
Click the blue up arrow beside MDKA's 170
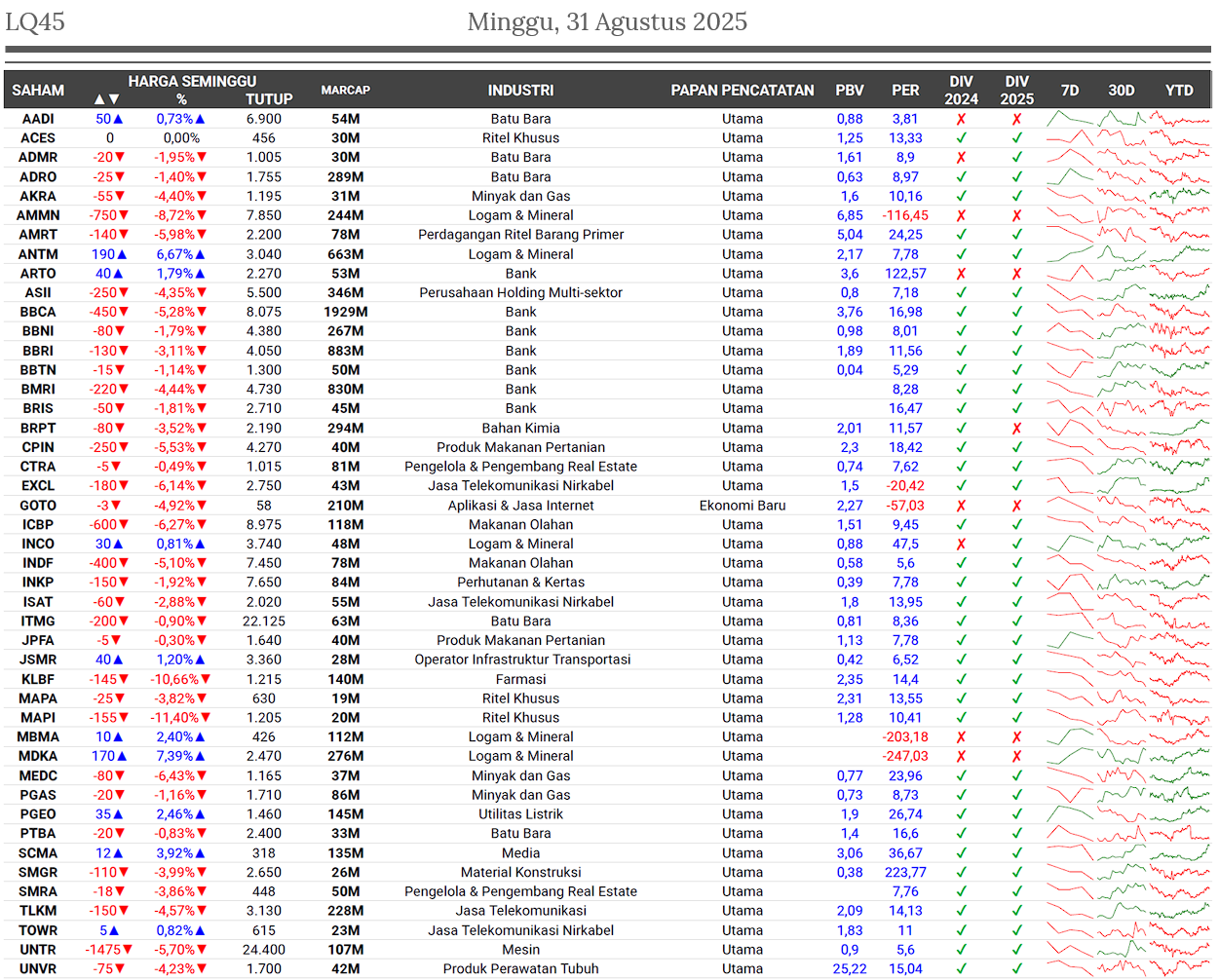122,756
